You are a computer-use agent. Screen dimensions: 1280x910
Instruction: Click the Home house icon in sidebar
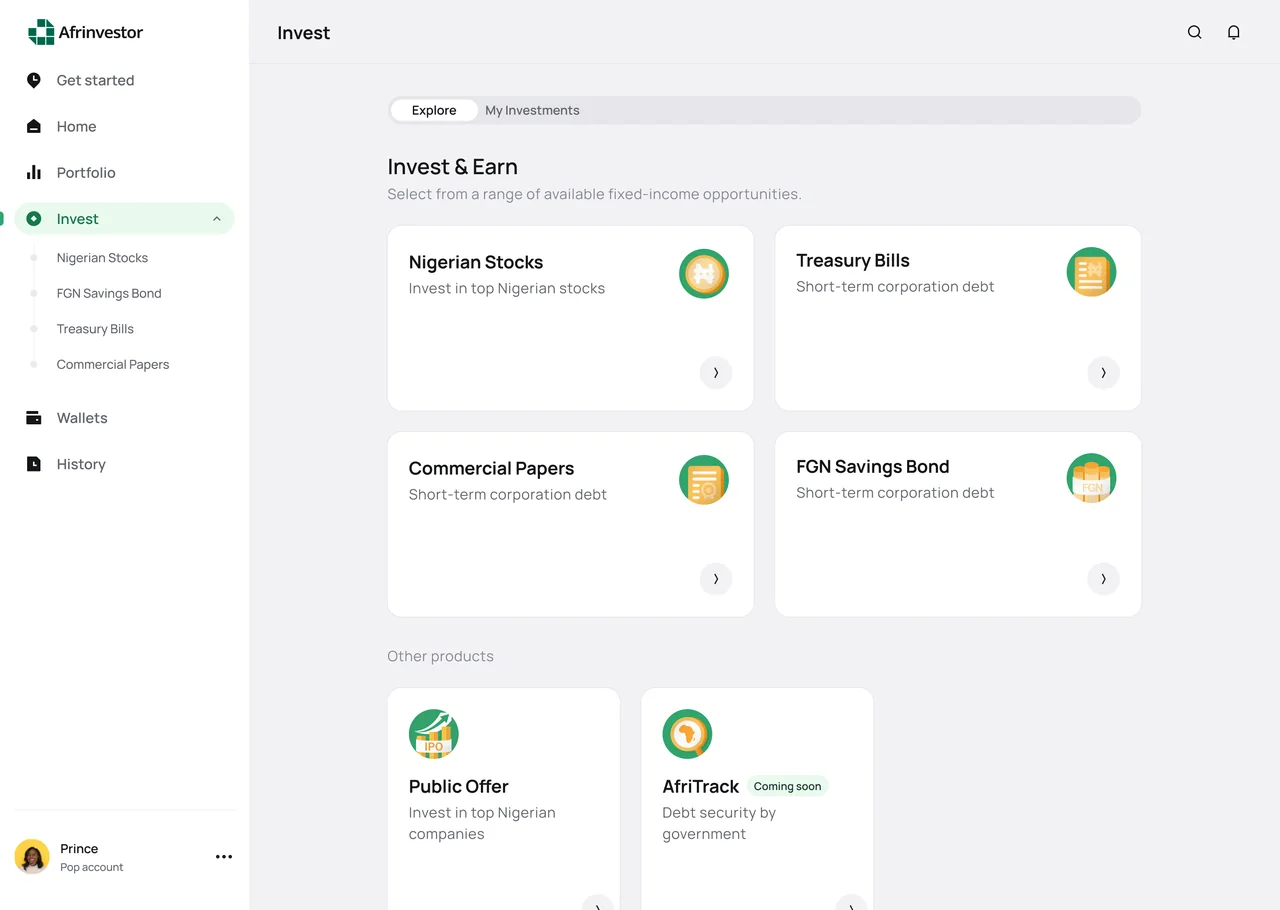(x=34, y=126)
